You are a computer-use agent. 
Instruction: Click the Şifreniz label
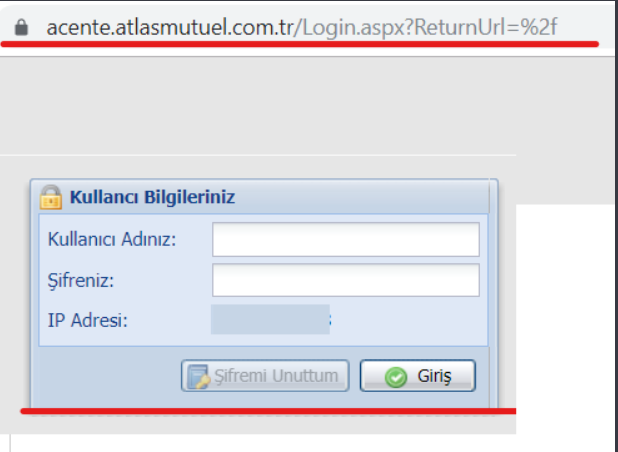pyautogui.click(x=81, y=281)
